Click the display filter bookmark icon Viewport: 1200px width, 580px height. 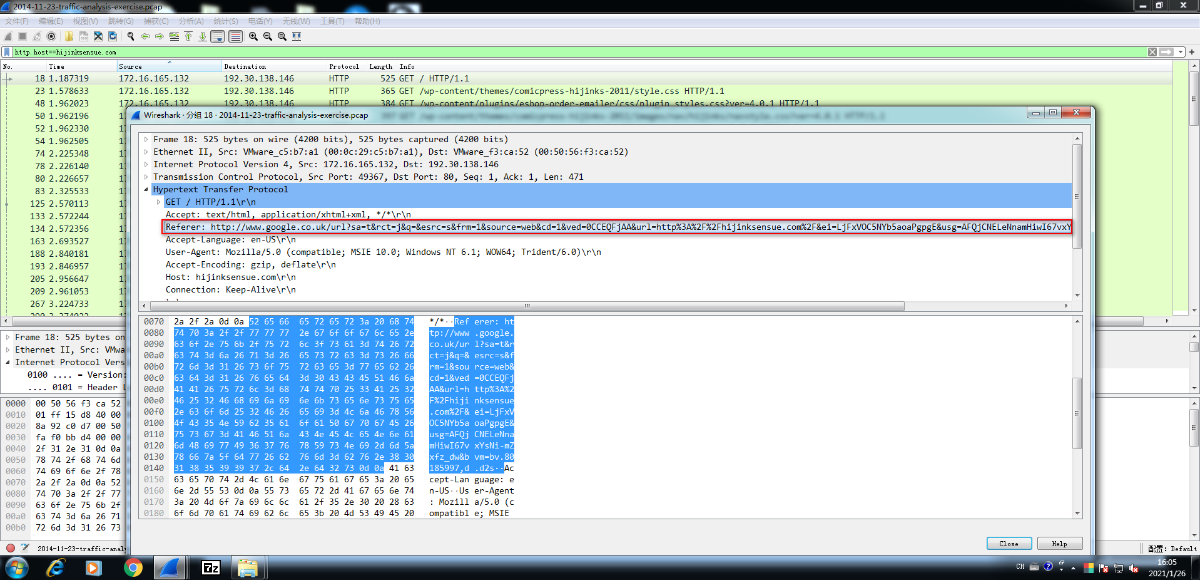[x=7, y=52]
